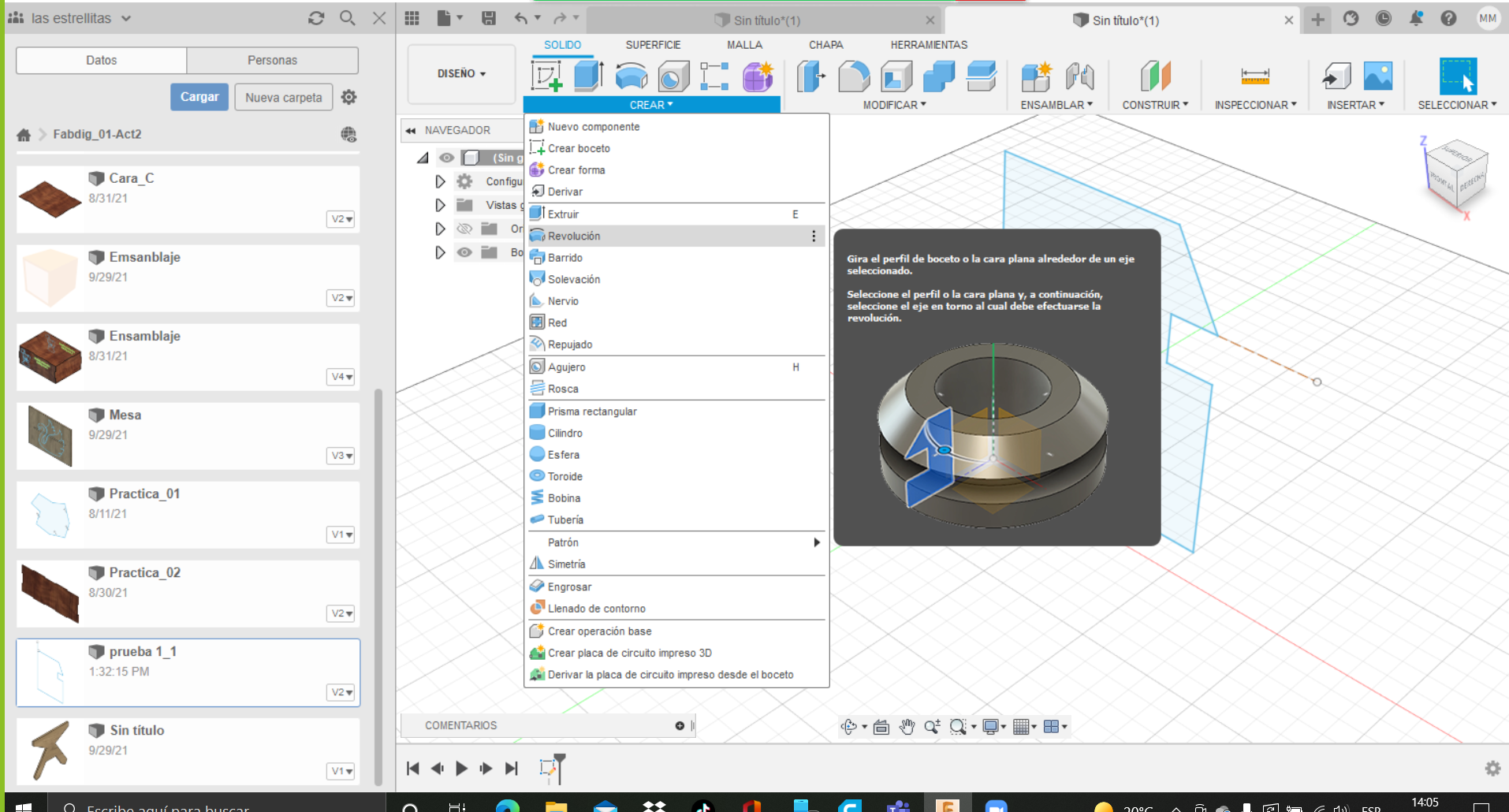Open the Help question mark
Image resolution: width=1509 pixels, height=812 pixels.
click(x=1448, y=18)
